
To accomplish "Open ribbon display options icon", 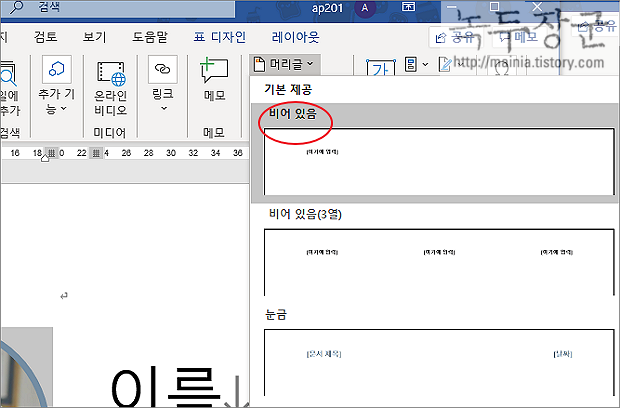I will (x=408, y=7).
